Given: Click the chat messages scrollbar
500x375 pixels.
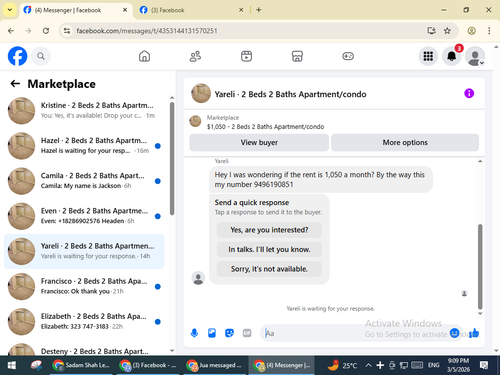Looking at the screenshot, I should 480,267.
